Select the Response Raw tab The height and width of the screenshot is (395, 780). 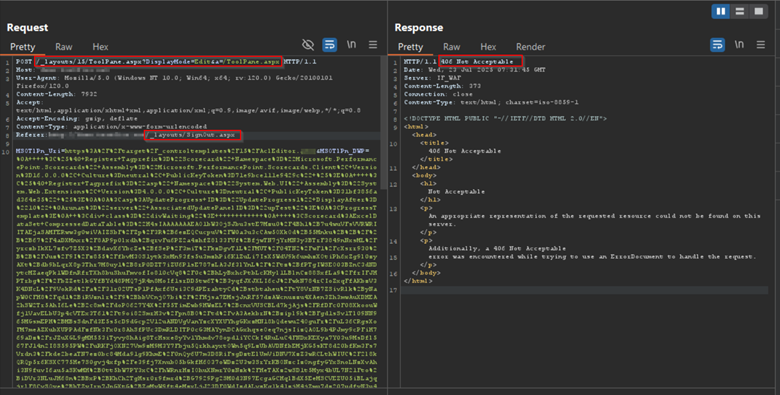(x=451, y=47)
